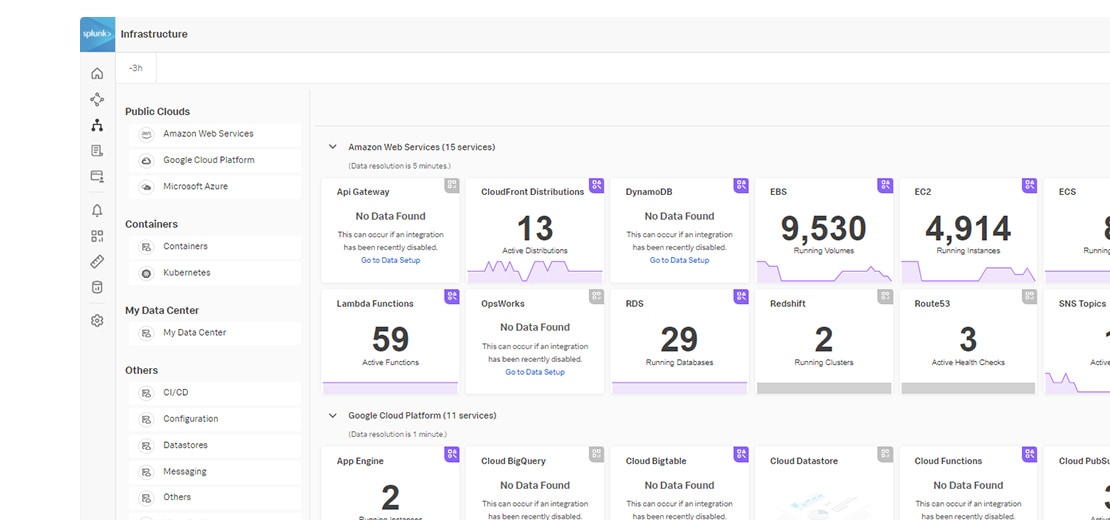1110x520 pixels.
Task: Open the Alerts bell icon
Action: click(97, 210)
